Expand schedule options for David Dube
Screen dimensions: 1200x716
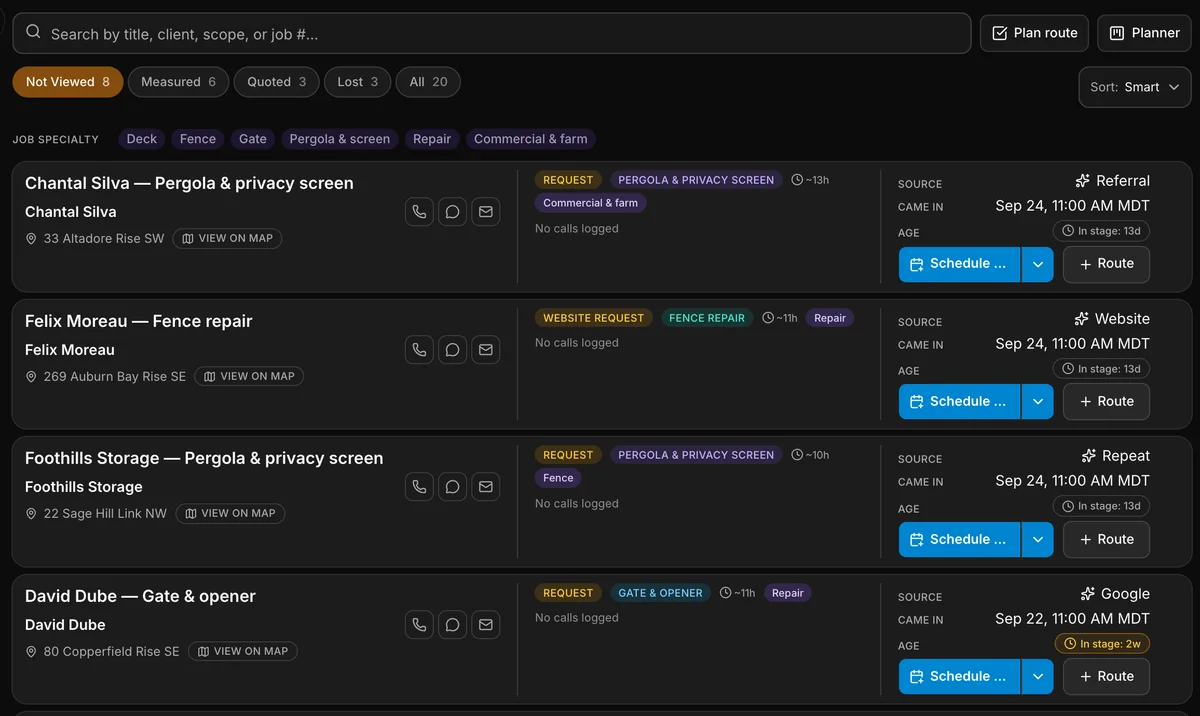coord(1037,677)
